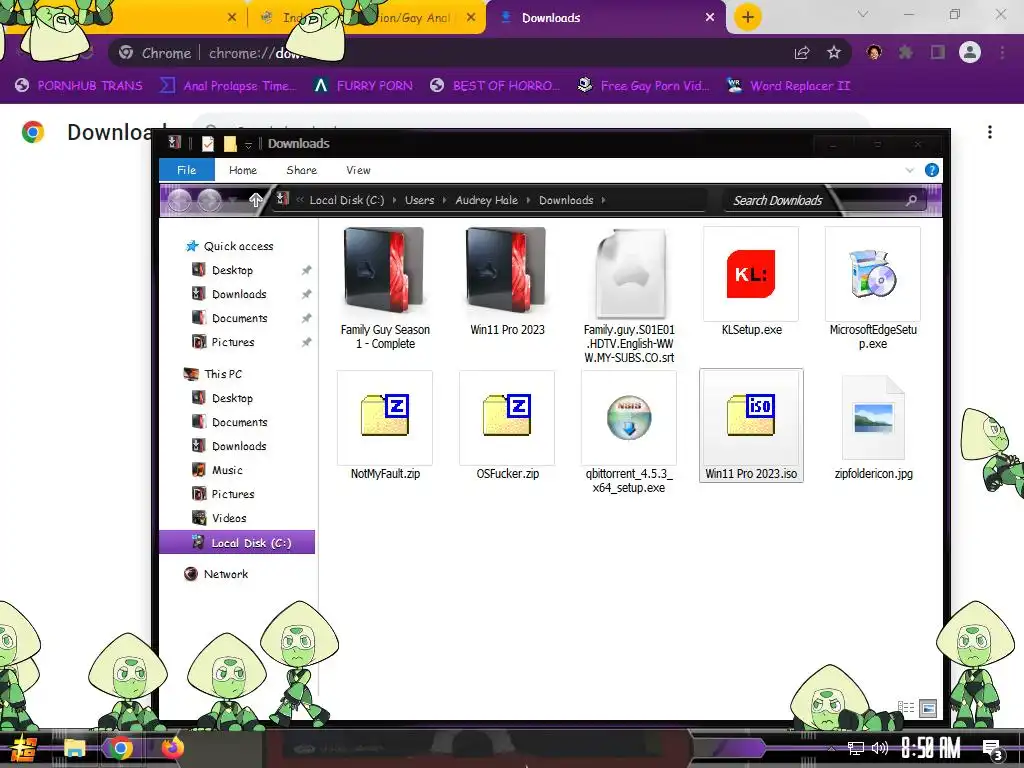Go back in Explorer navigation
This screenshot has width=1024, height=768.
[x=180, y=200]
